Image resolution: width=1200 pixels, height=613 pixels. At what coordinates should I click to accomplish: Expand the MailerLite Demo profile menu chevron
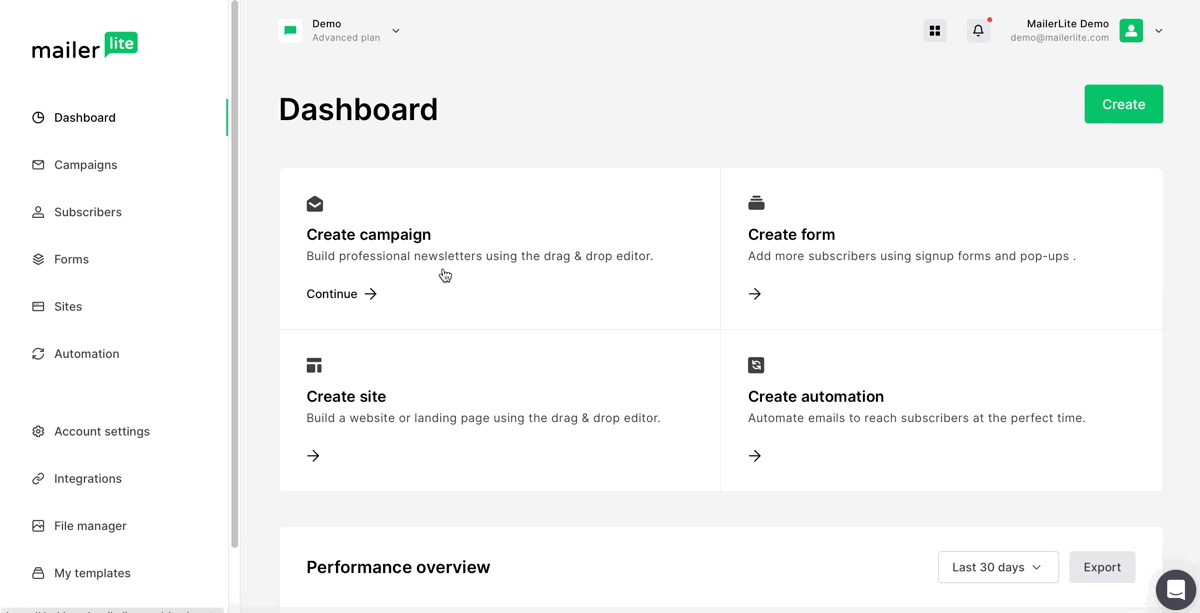[1159, 31]
